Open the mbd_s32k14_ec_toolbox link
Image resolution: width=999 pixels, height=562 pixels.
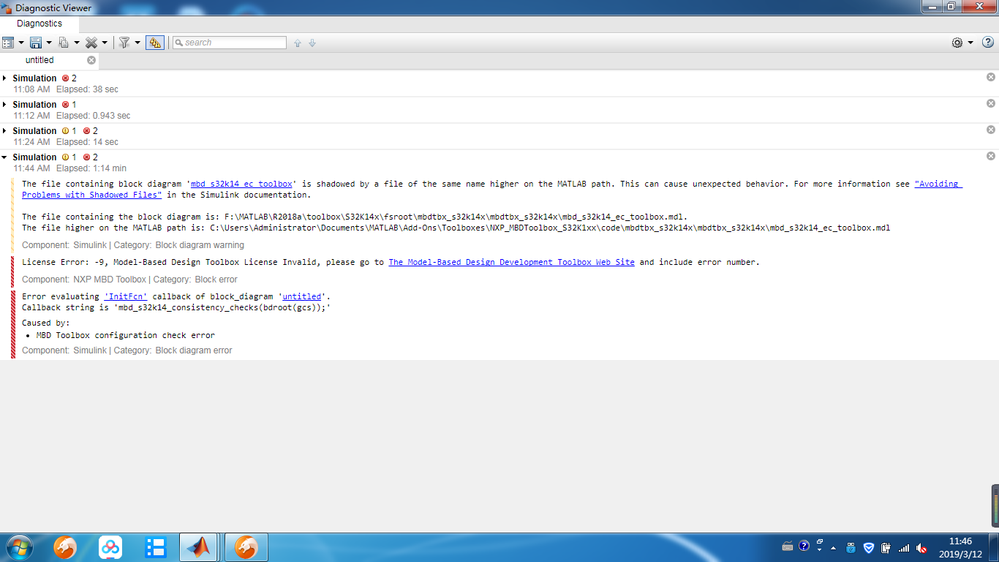point(241,184)
